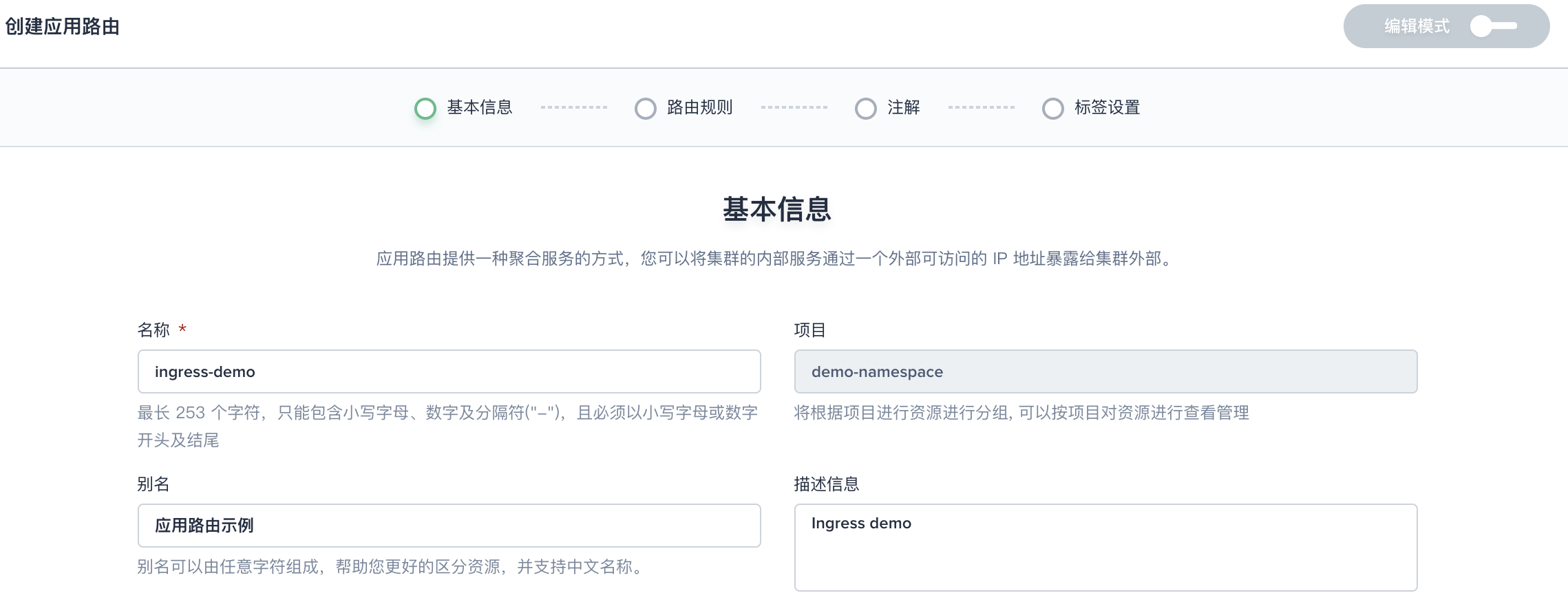The image size is (1568, 604).
Task: Click the 名称 field label
Action: 153,330
